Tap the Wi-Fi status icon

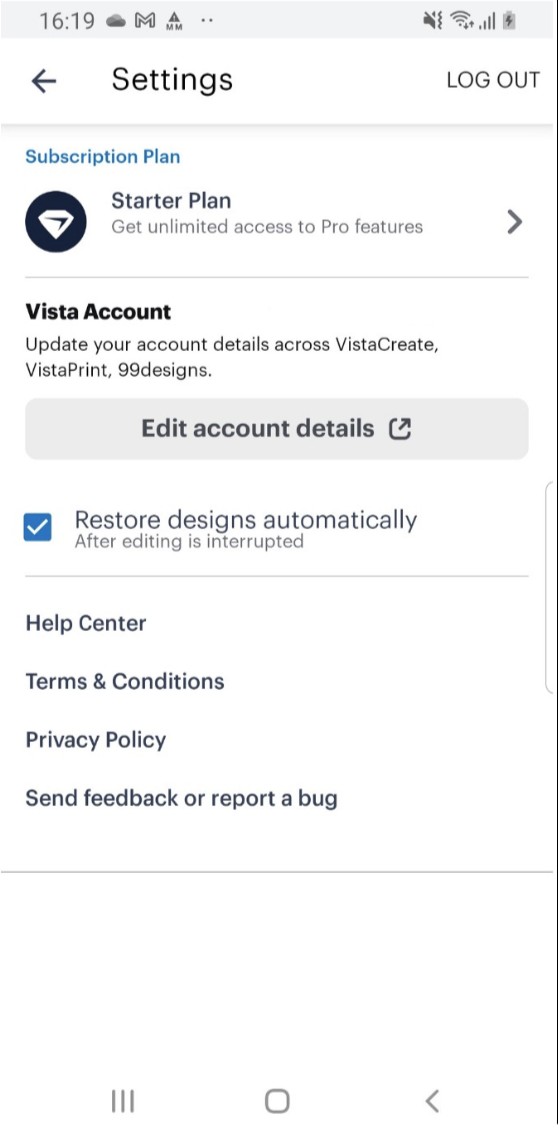(x=461, y=21)
